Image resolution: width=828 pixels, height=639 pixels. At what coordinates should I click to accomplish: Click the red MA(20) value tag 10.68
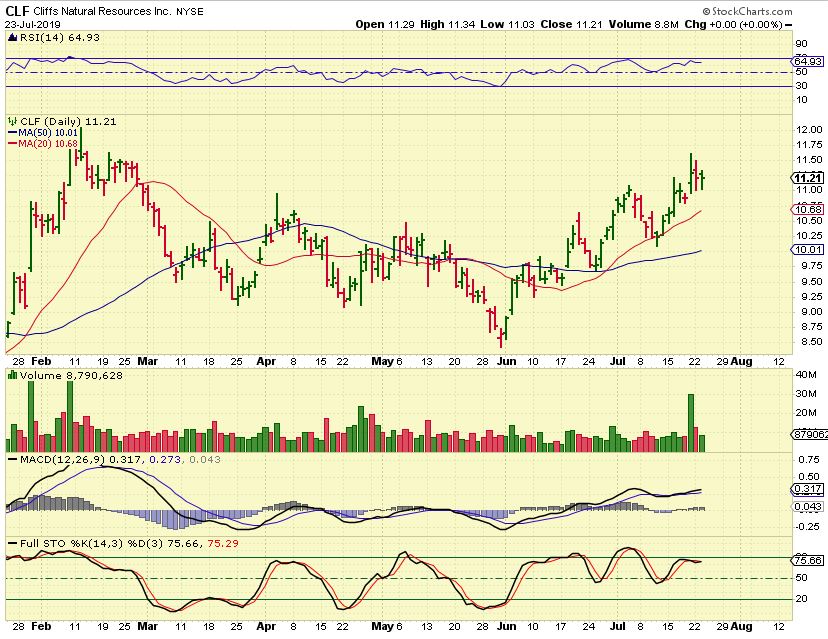coord(808,210)
